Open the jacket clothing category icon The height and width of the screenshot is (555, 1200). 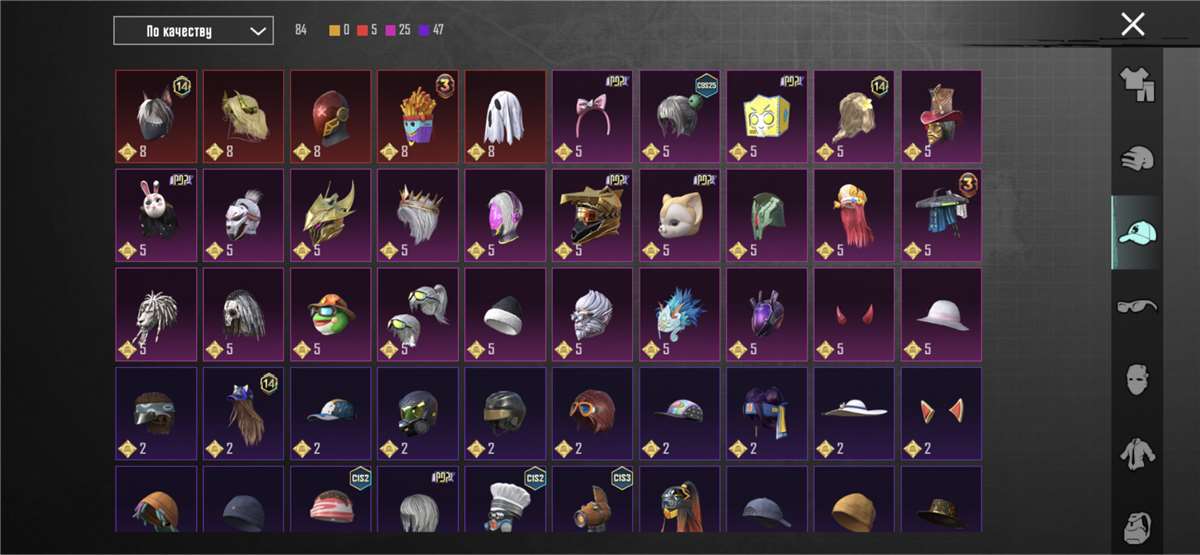pos(1137,454)
